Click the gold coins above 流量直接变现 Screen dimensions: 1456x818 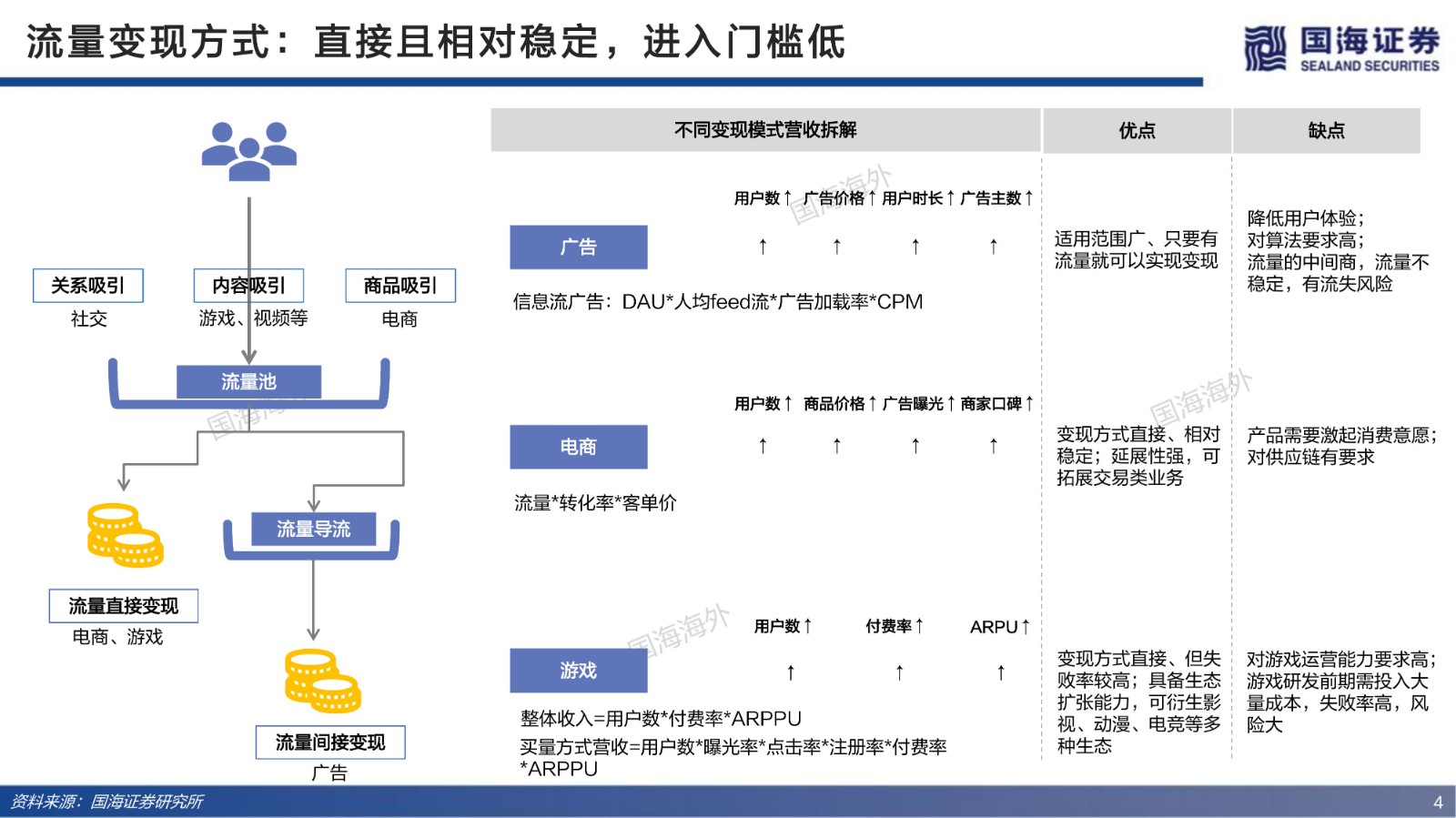pyautogui.click(x=125, y=535)
